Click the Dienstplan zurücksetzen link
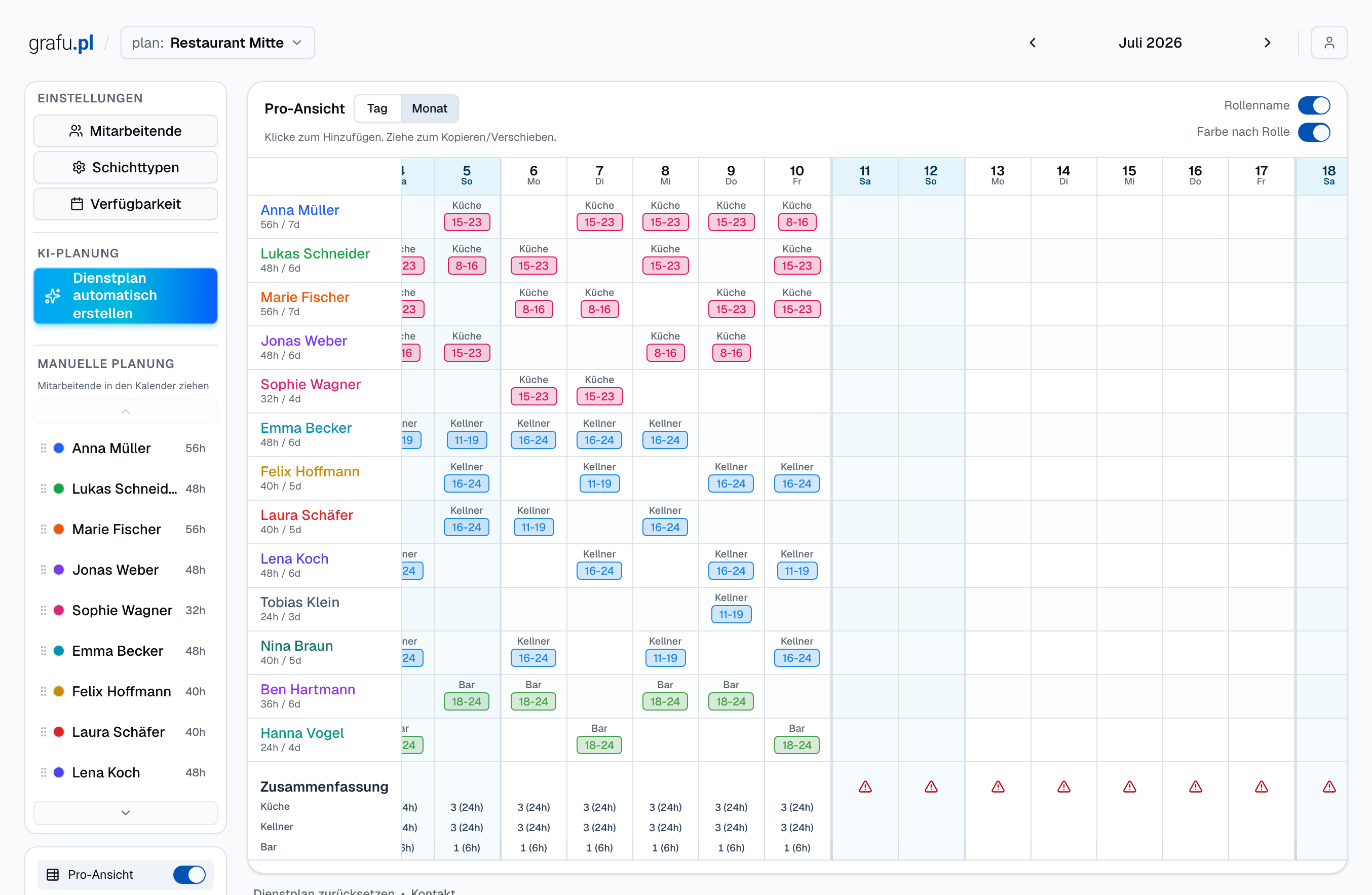Image resolution: width=1372 pixels, height=895 pixels. [324, 891]
